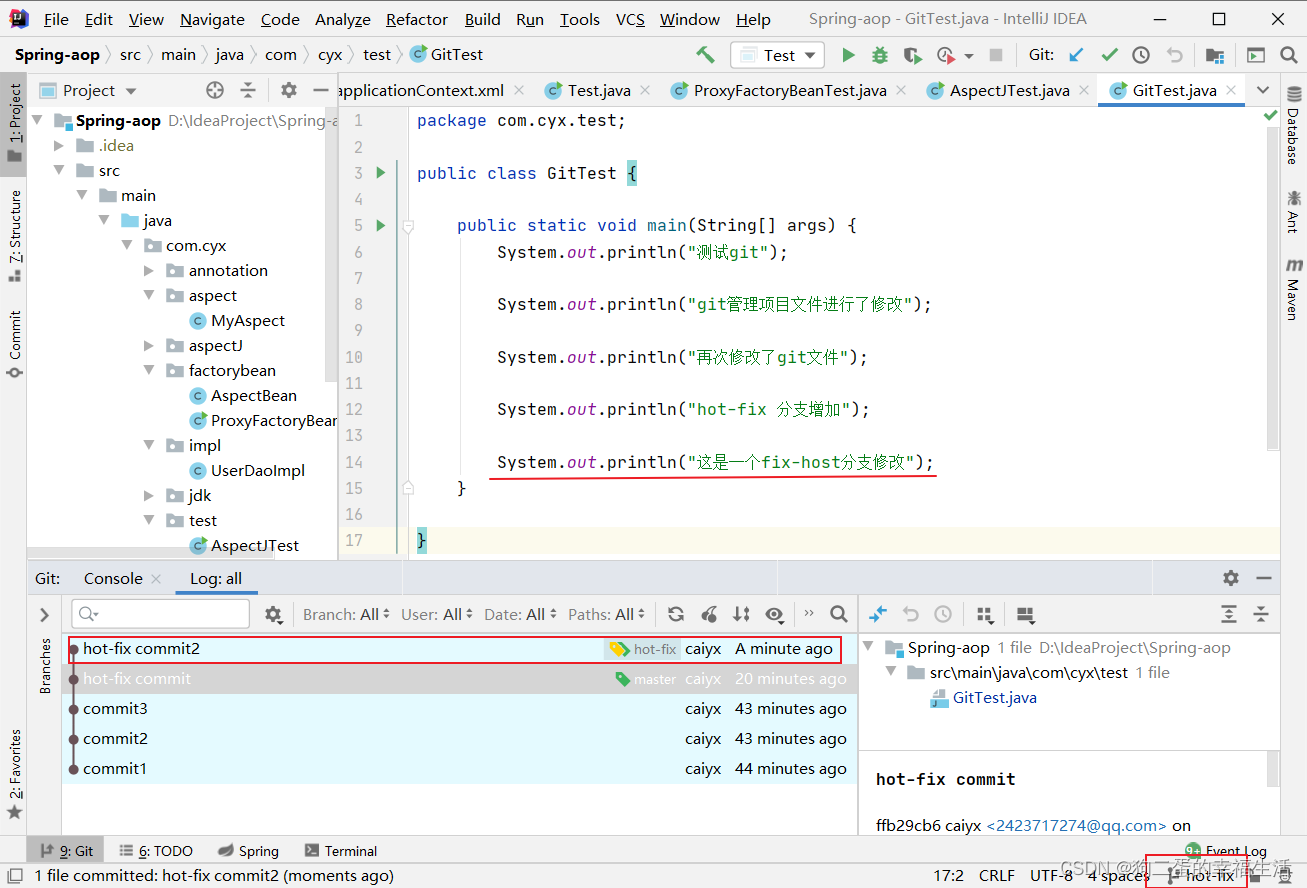Image resolution: width=1307 pixels, height=888 pixels.
Task: Toggle 1: Project tool window strip
Action: pyautogui.click(x=14, y=122)
